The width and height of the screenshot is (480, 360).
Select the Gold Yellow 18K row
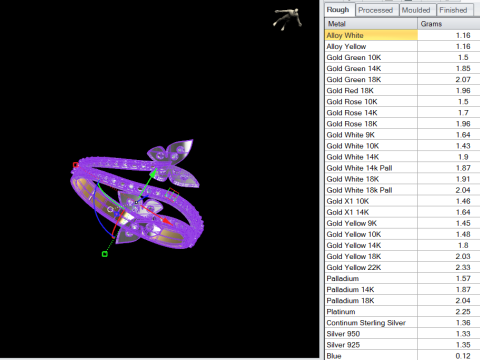[402, 256]
